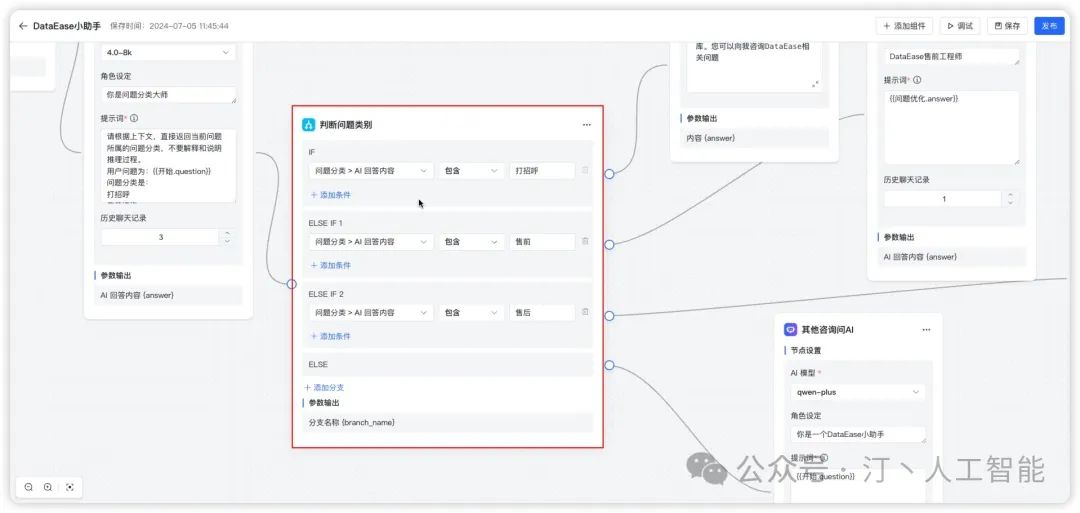Open the 问题分类 field dropdown under ELSE IF 1

click(x=371, y=242)
